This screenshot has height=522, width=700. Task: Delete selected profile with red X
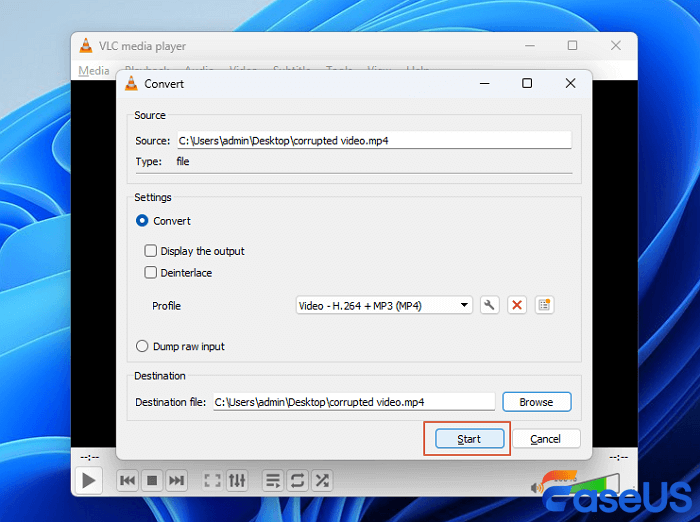(517, 305)
